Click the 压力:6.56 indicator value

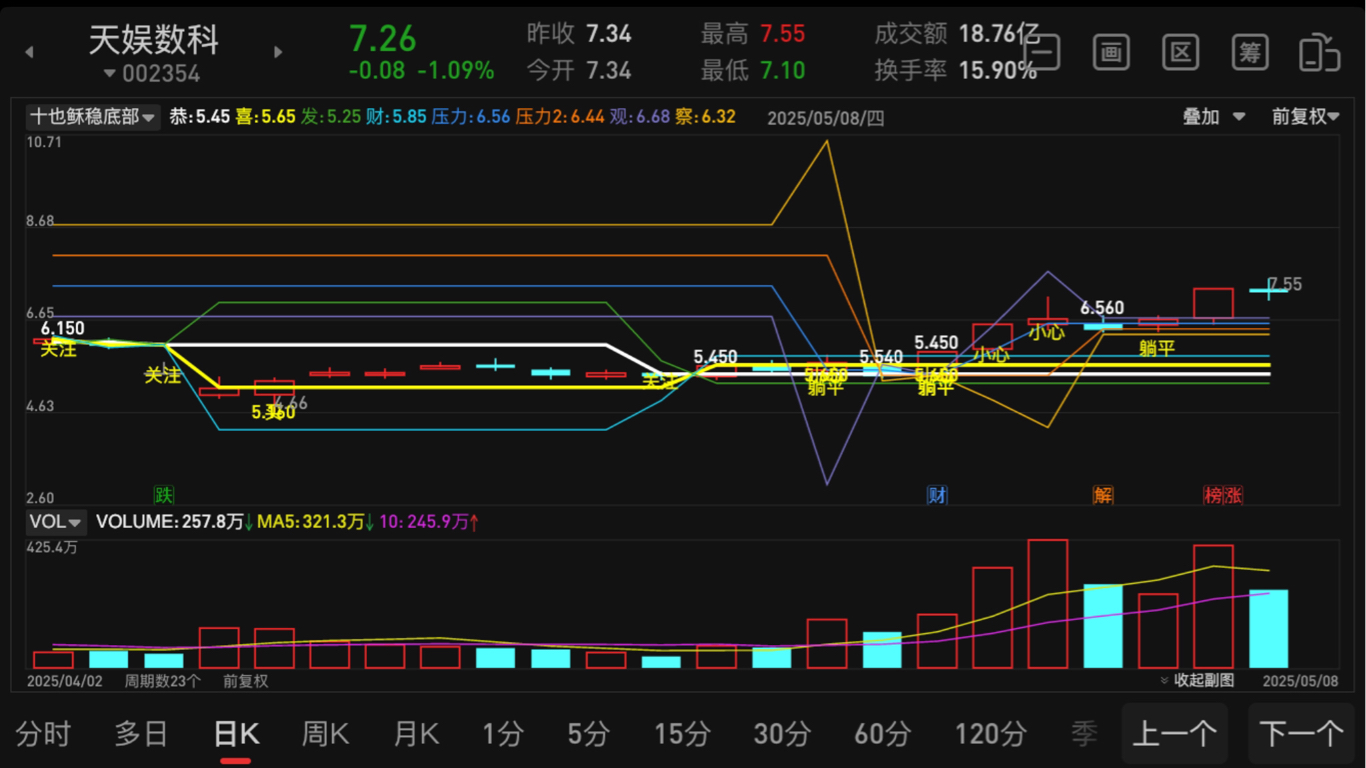point(471,117)
